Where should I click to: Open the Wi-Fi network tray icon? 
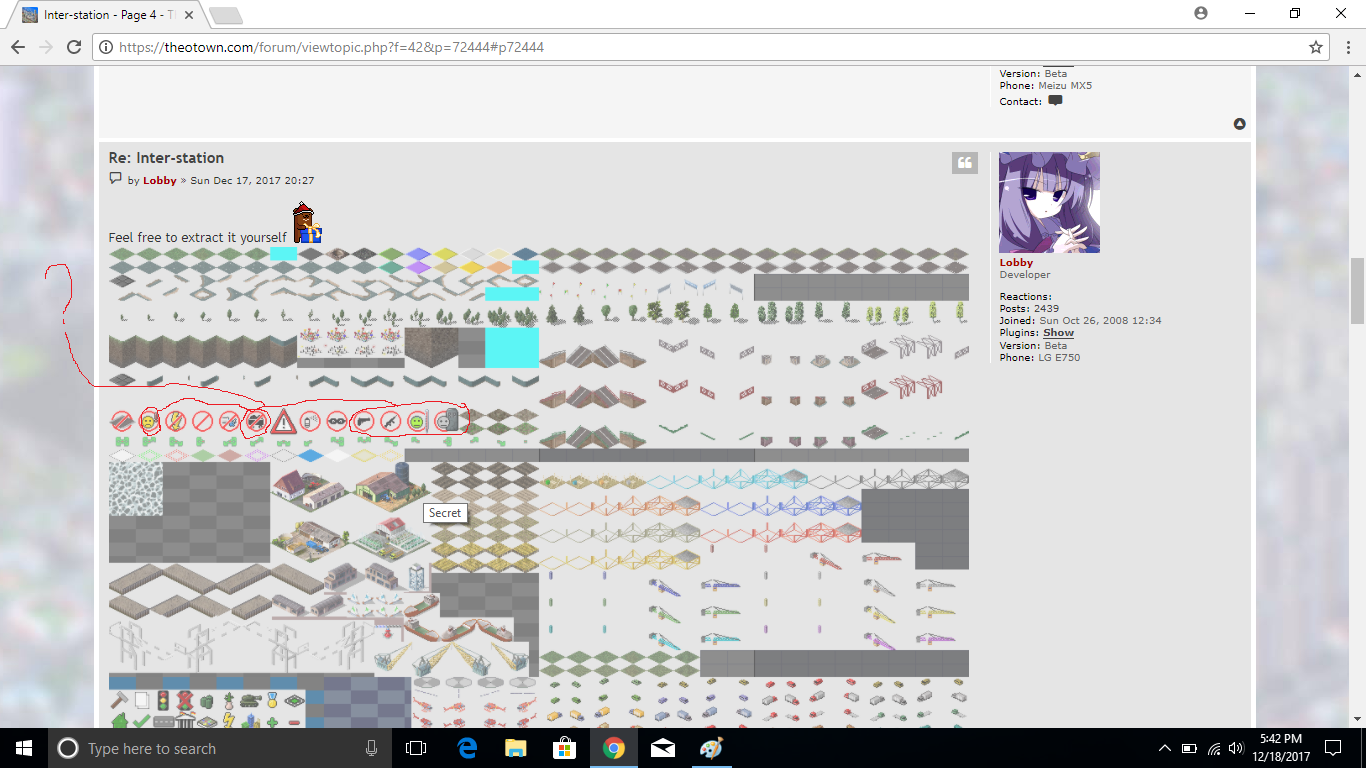click(x=1214, y=748)
